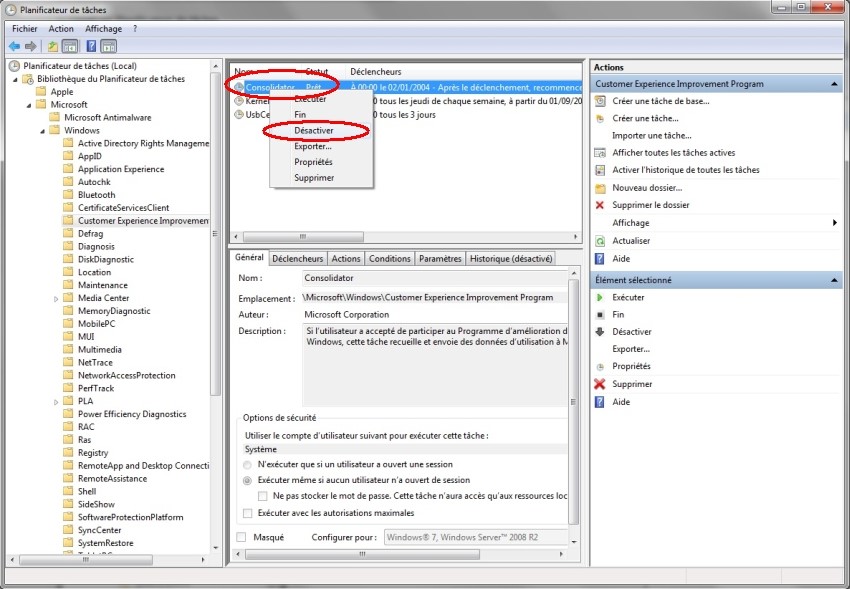The width and height of the screenshot is (850, 589).
Task: Click Afficher toutes les tâches actives
Action: (x=673, y=153)
